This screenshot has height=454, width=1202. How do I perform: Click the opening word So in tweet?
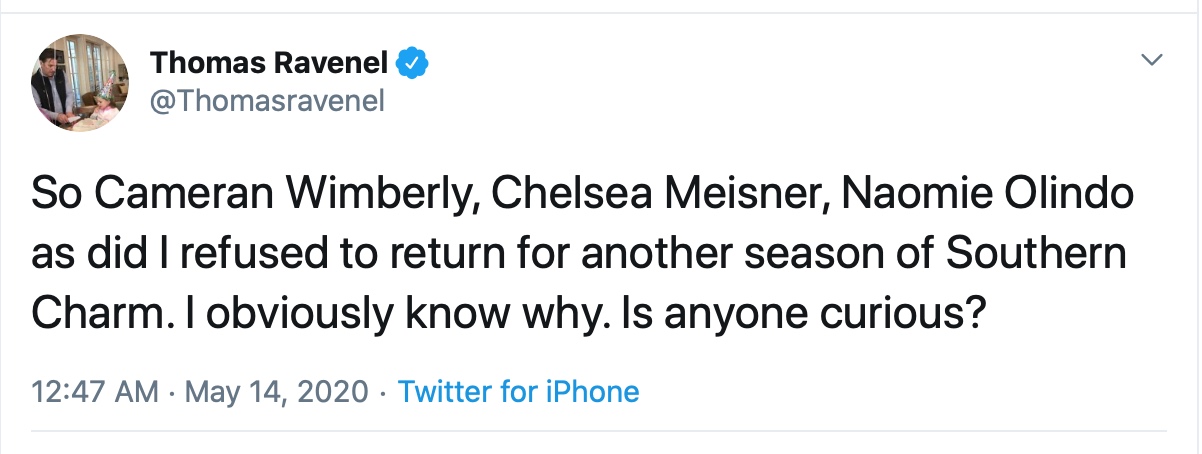tap(54, 194)
